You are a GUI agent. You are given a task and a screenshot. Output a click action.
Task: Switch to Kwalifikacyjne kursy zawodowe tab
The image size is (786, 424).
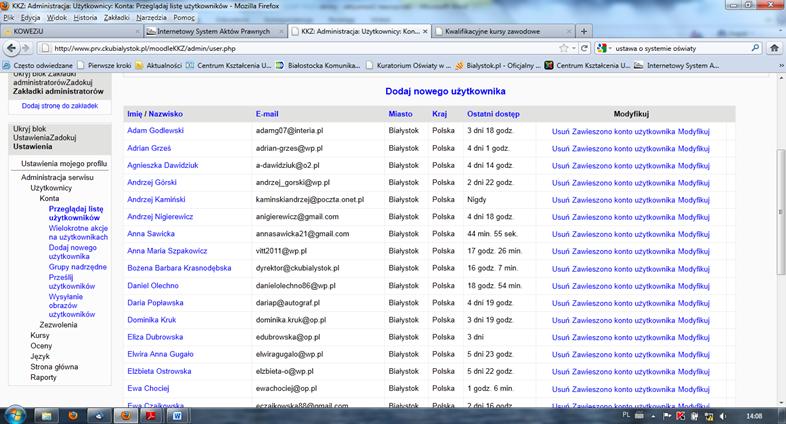click(x=503, y=31)
